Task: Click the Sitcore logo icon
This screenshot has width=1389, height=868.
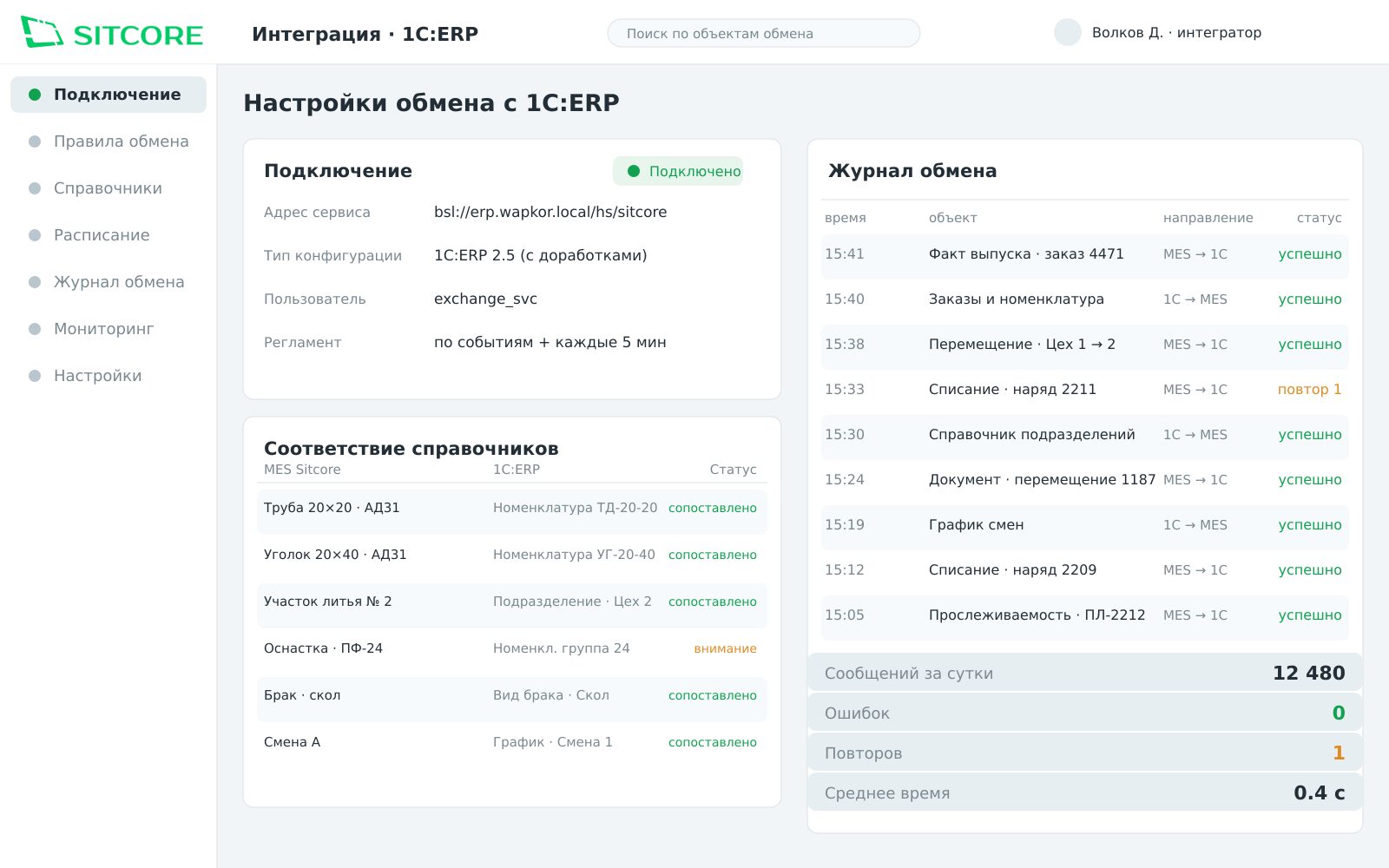Action: tap(42, 32)
